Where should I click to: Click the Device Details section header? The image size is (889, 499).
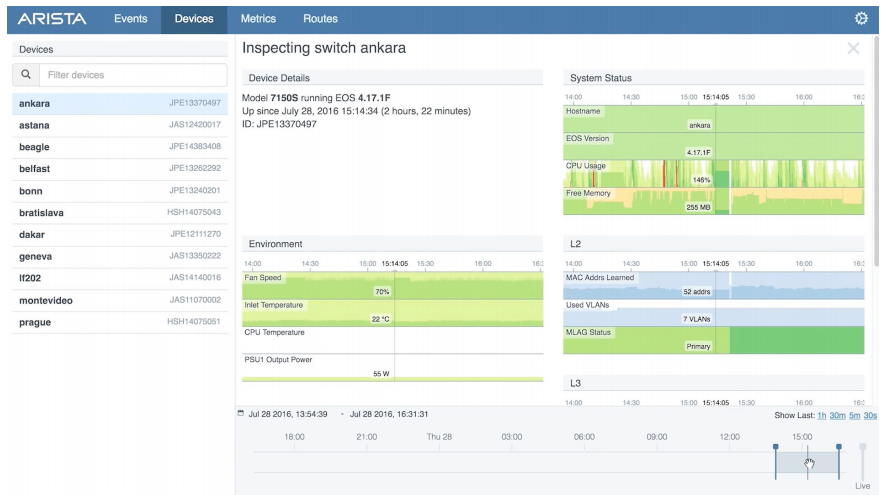[x=392, y=78]
